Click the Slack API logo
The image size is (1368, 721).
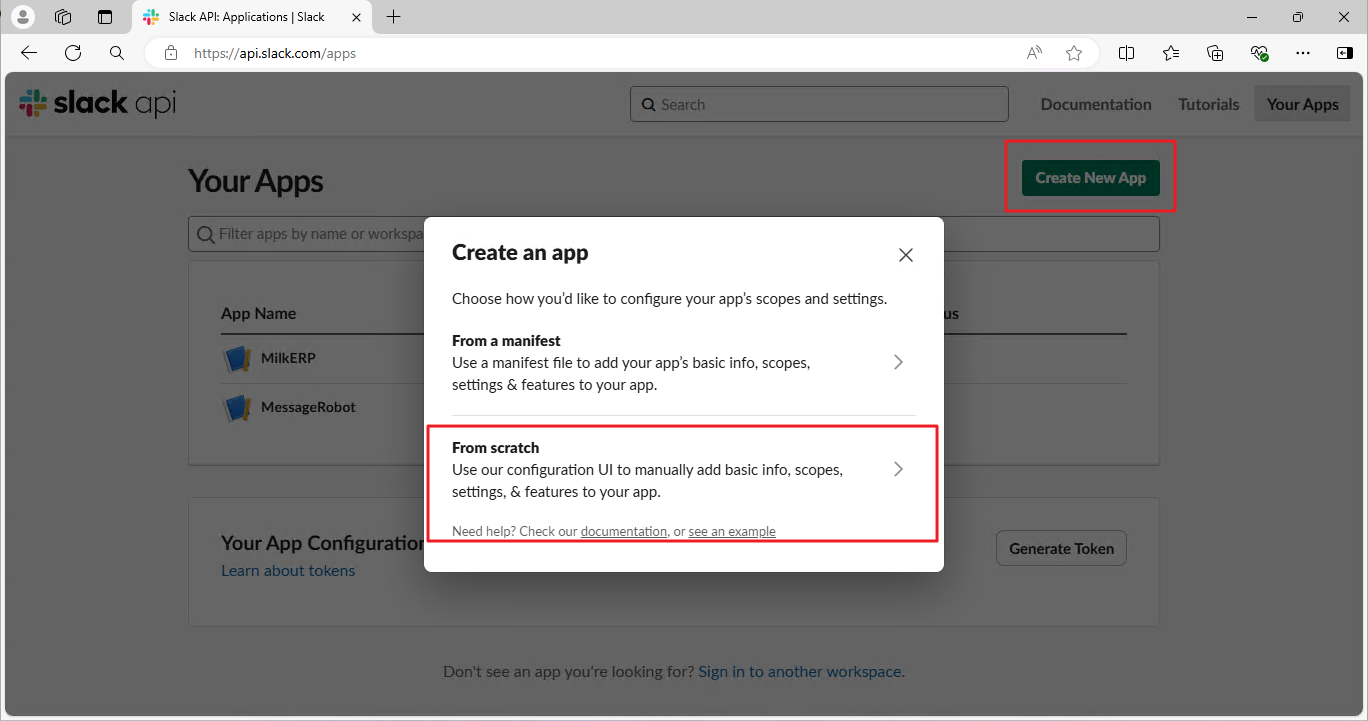click(97, 103)
